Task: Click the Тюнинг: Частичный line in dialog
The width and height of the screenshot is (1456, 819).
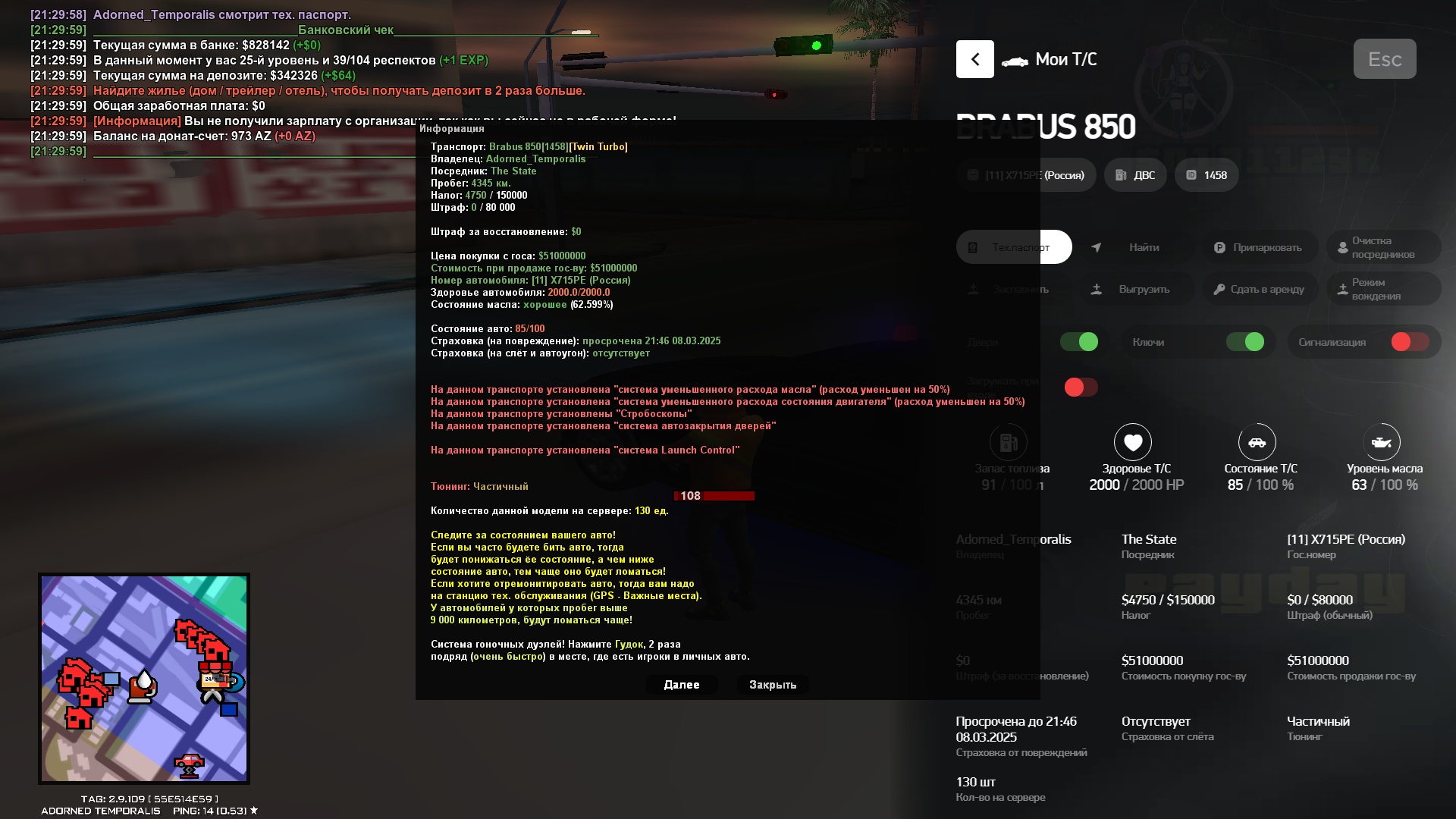Action: click(479, 486)
